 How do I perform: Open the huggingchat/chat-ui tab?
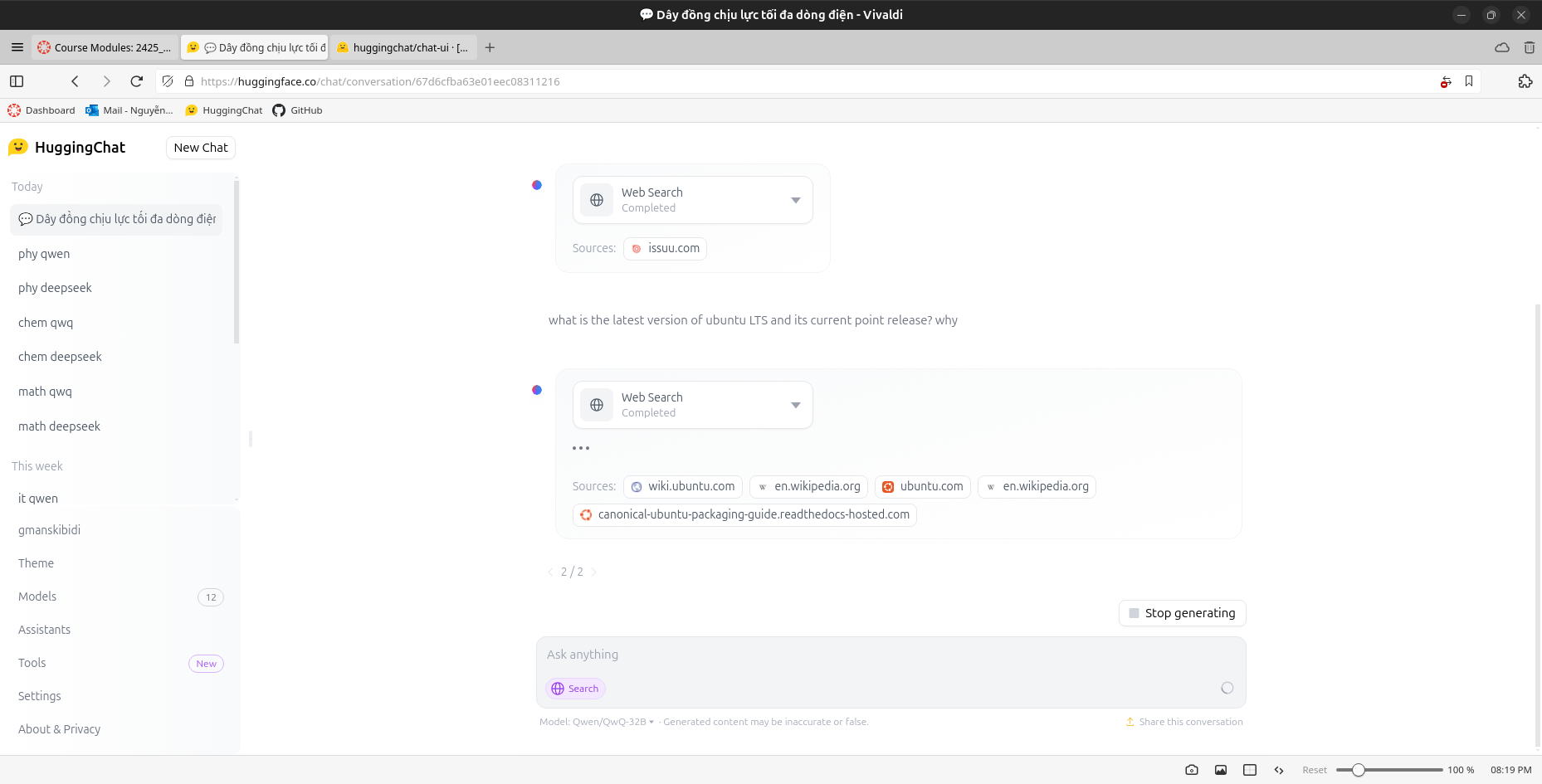click(x=403, y=47)
